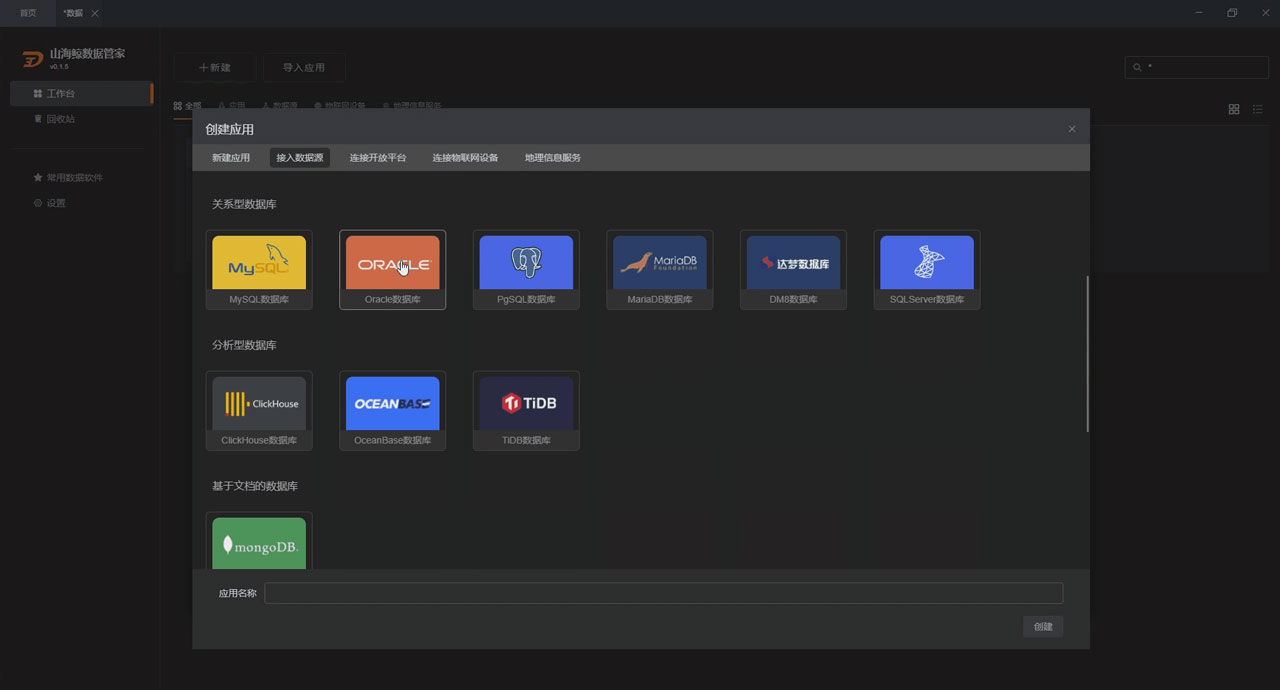
Task: Switch to the 连接开放平台 tab
Action: [x=378, y=158]
